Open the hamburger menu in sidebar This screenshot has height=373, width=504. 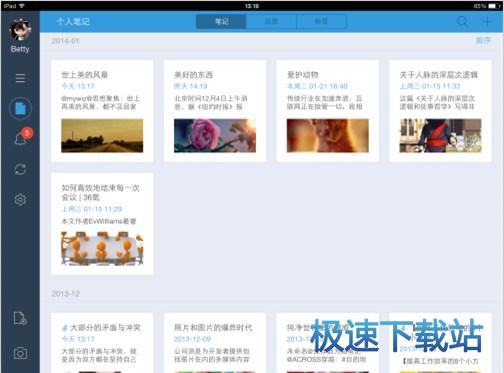(x=20, y=78)
